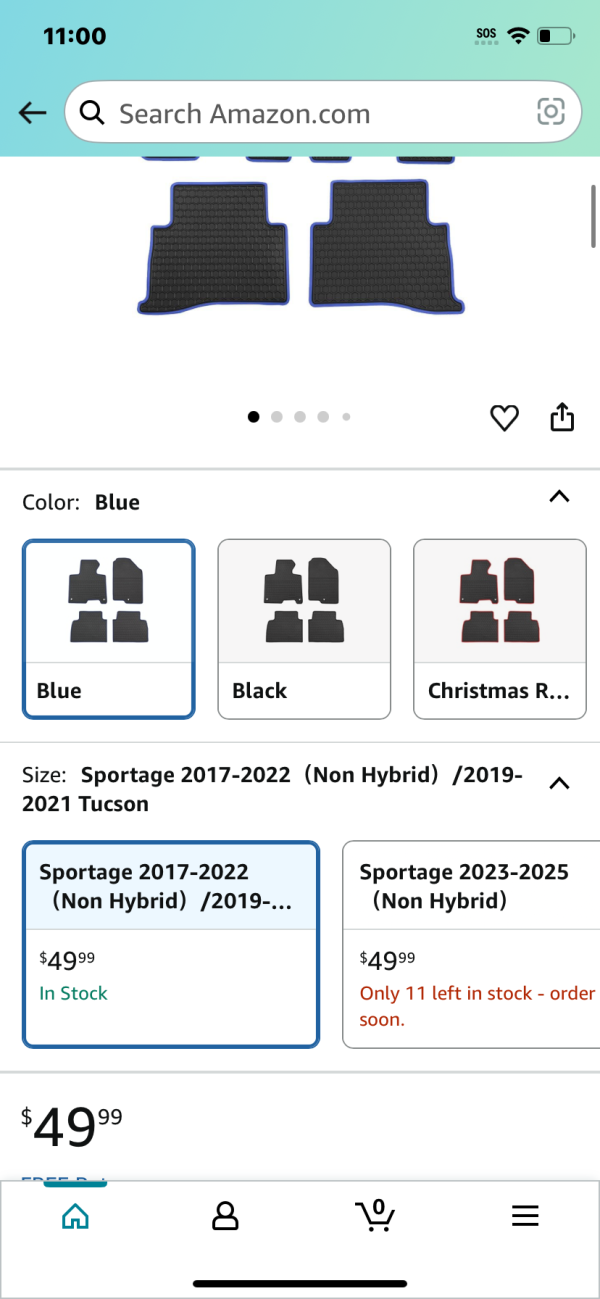600x1299 pixels.
Task: Tap the back arrow
Action: pyautogui.click(x=33, y=113)
